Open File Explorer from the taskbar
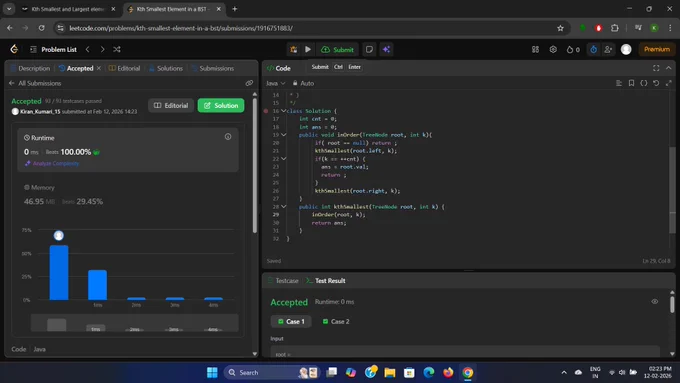The image size is (680, 383). point(390,372)
